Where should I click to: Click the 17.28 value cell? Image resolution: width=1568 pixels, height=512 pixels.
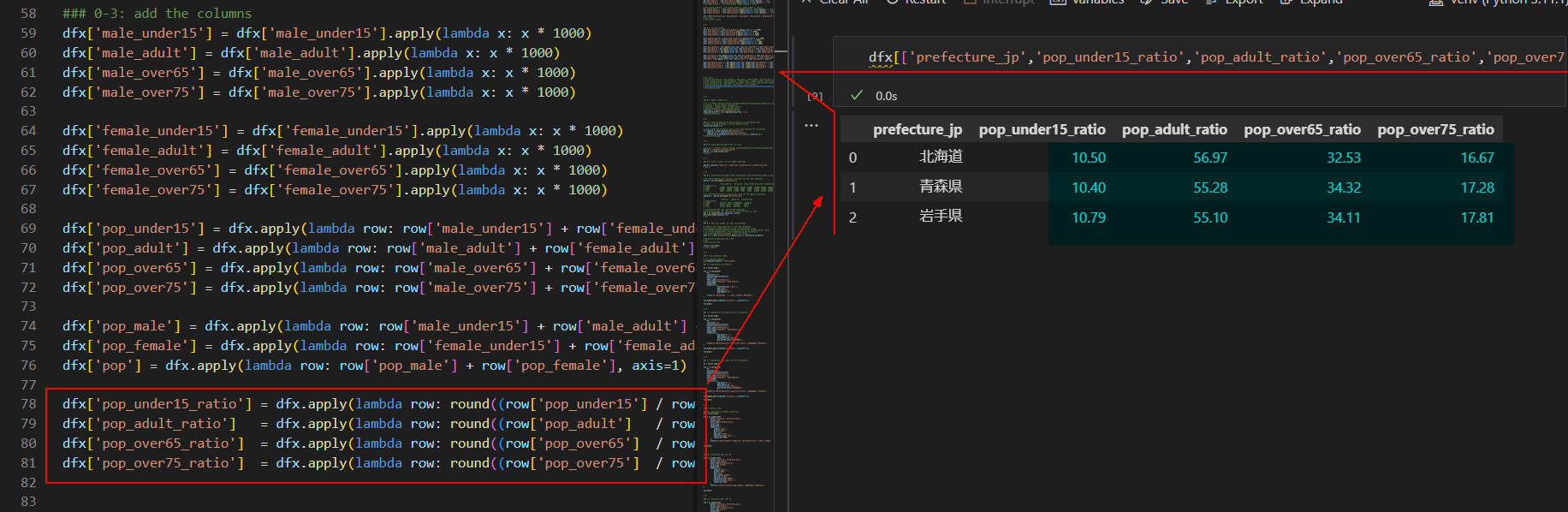(x=1477, y=188)
